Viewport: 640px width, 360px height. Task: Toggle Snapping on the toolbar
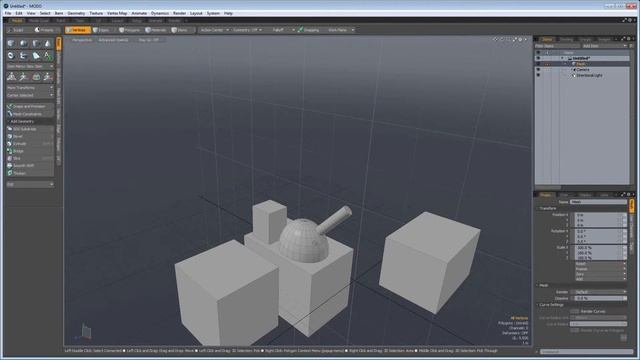click(x=309, y=30)
